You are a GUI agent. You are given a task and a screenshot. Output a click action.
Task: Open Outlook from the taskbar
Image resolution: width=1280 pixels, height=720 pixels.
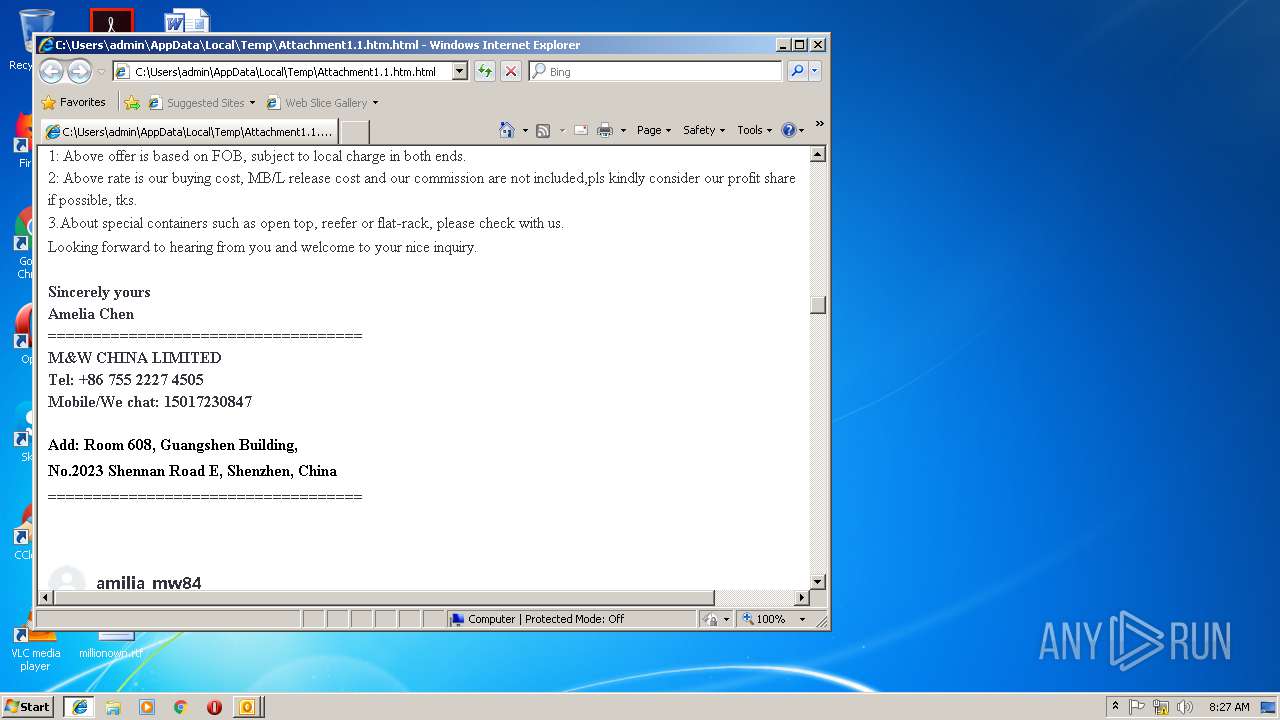point(247,706)
